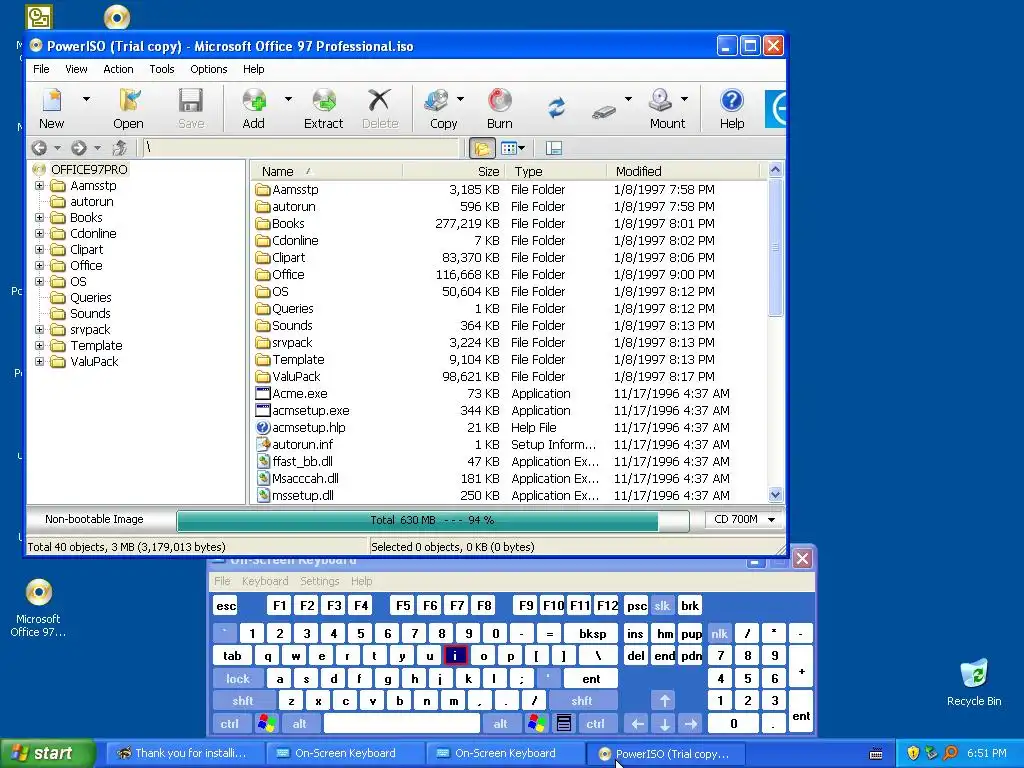Toggle the left alt key on keyboard
1024x768 pixels.
coord(300,724)
